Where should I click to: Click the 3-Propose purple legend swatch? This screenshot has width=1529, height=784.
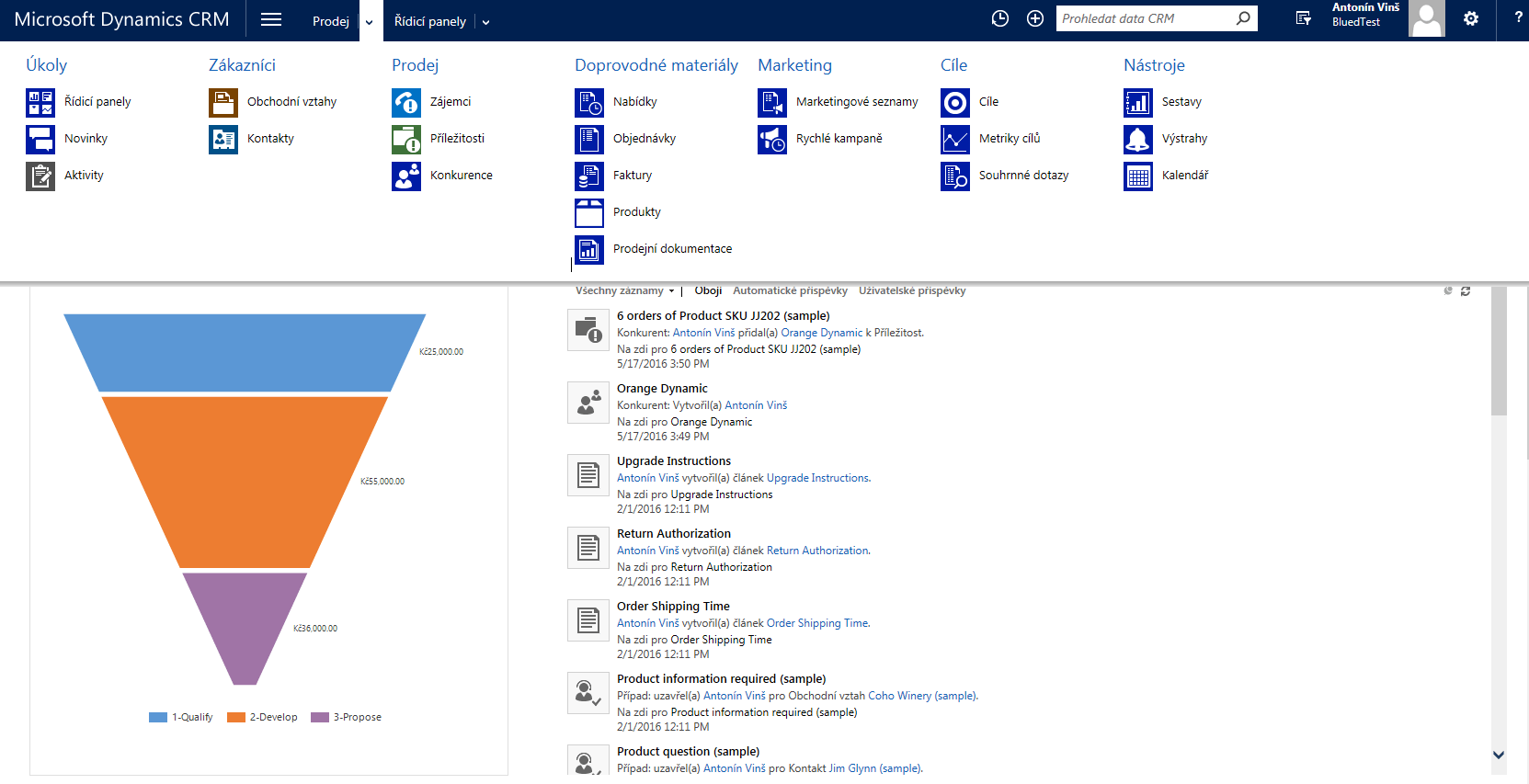(320, 718)
